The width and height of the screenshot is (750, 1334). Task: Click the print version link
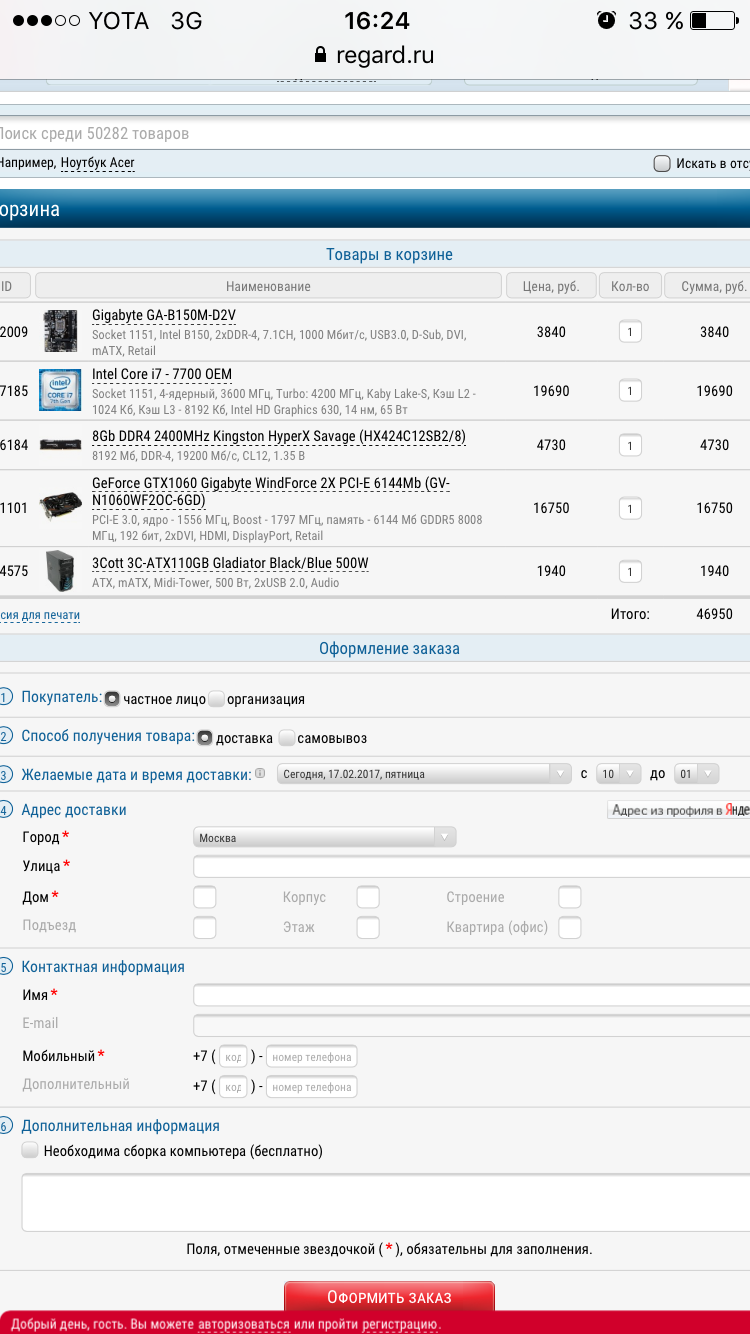[x=40, y=615]
